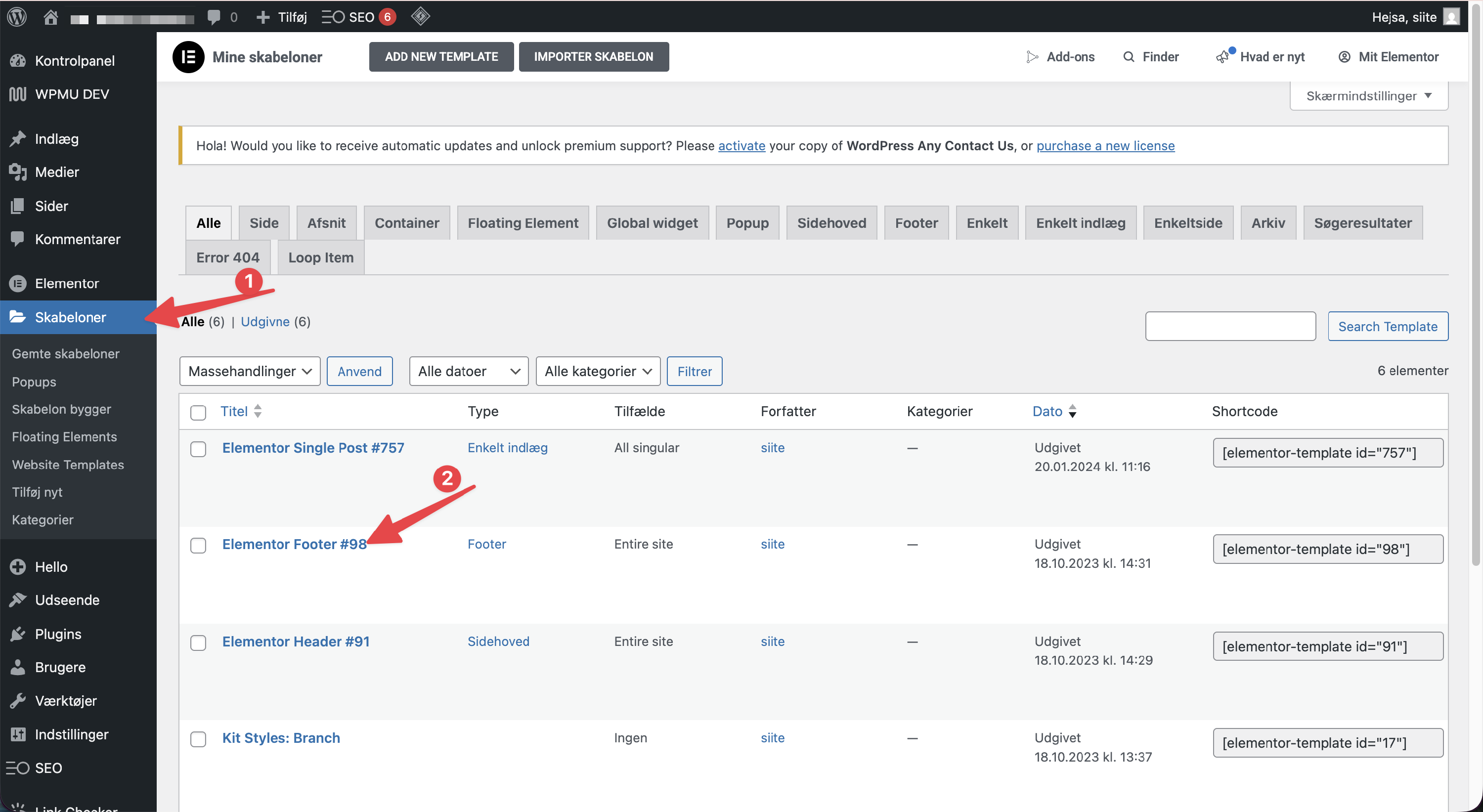Click the diamond icon in admin bar
Screen dimensions: 1483x812
pos(420,16)
